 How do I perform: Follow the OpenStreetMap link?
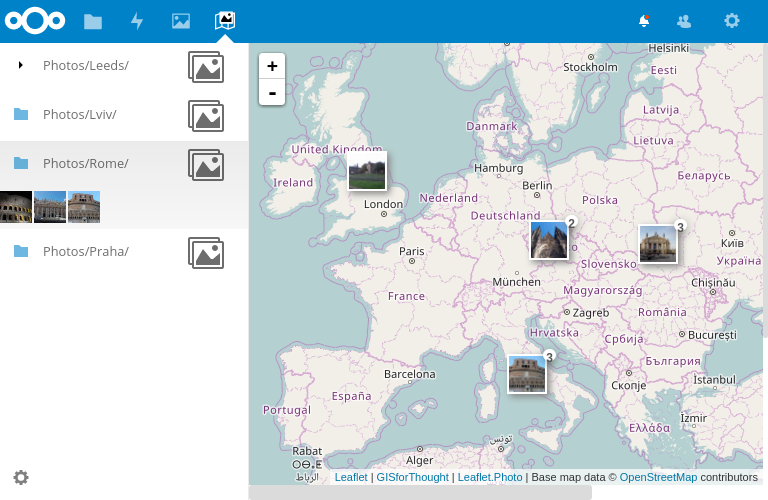(658, 477)
